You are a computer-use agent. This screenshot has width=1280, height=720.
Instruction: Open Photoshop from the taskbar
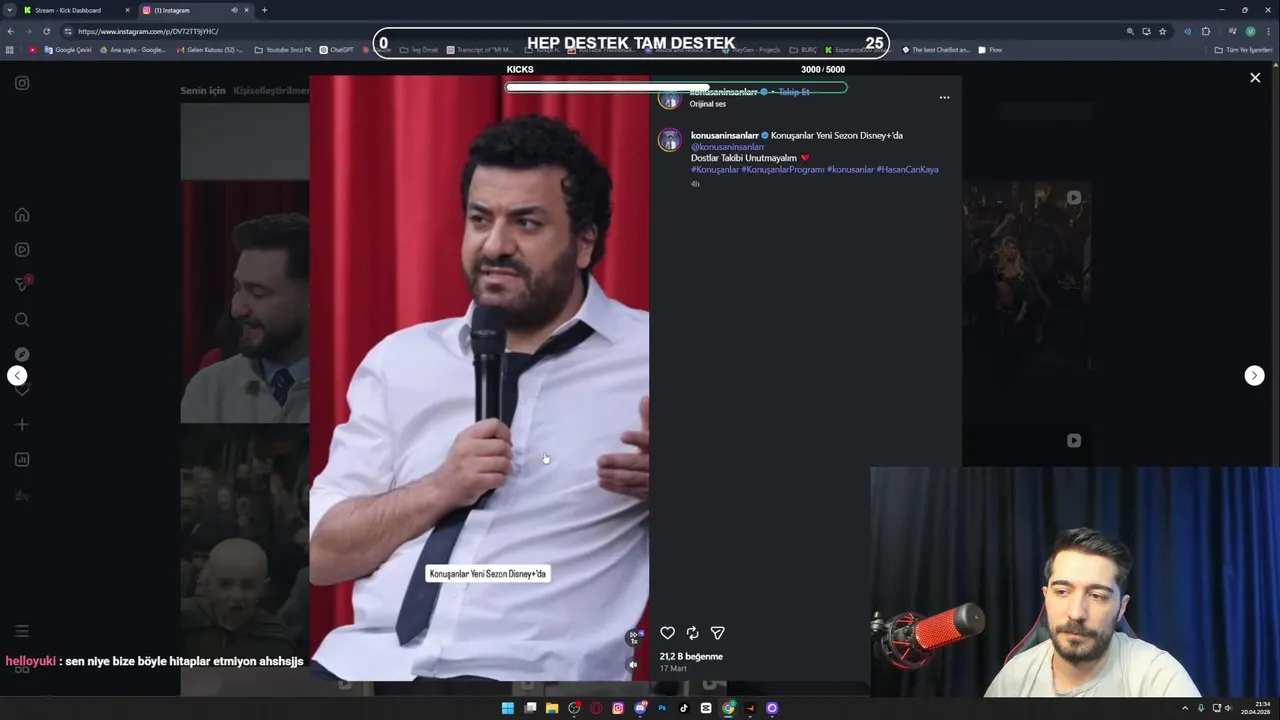tap(662, 708)
